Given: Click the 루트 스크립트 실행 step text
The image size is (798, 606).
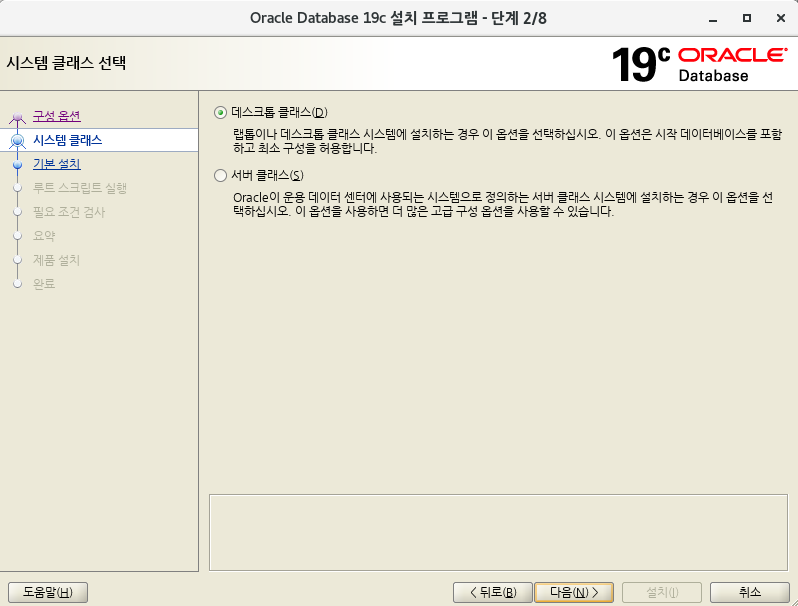Looking at the screenshot, I should 80,188.
